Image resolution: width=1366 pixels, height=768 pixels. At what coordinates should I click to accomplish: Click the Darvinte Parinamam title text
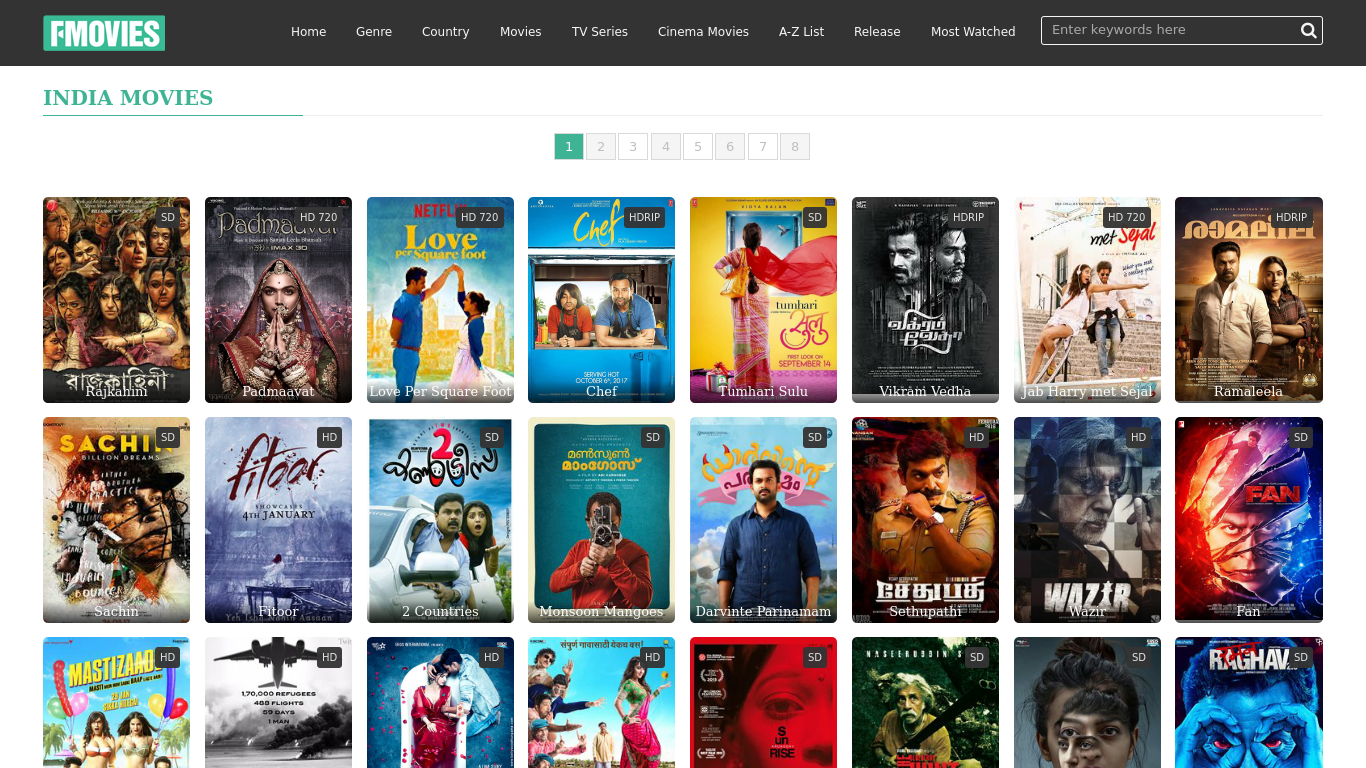point(763,611)
